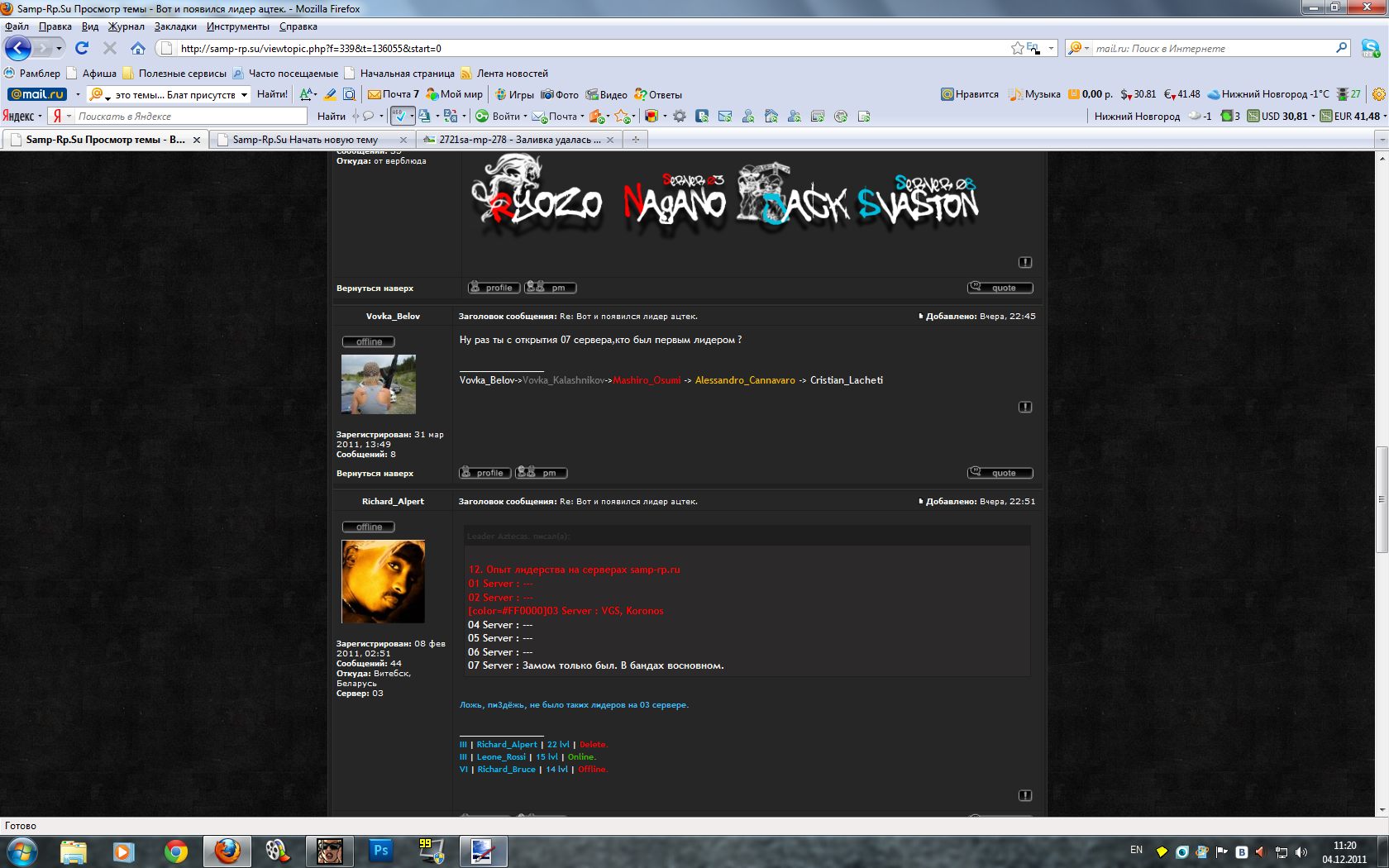1389x868 pixels.
Task: Expand the mail.ru logo dropdown arrow
Action: pyautogui.click(x=78, y=94)
